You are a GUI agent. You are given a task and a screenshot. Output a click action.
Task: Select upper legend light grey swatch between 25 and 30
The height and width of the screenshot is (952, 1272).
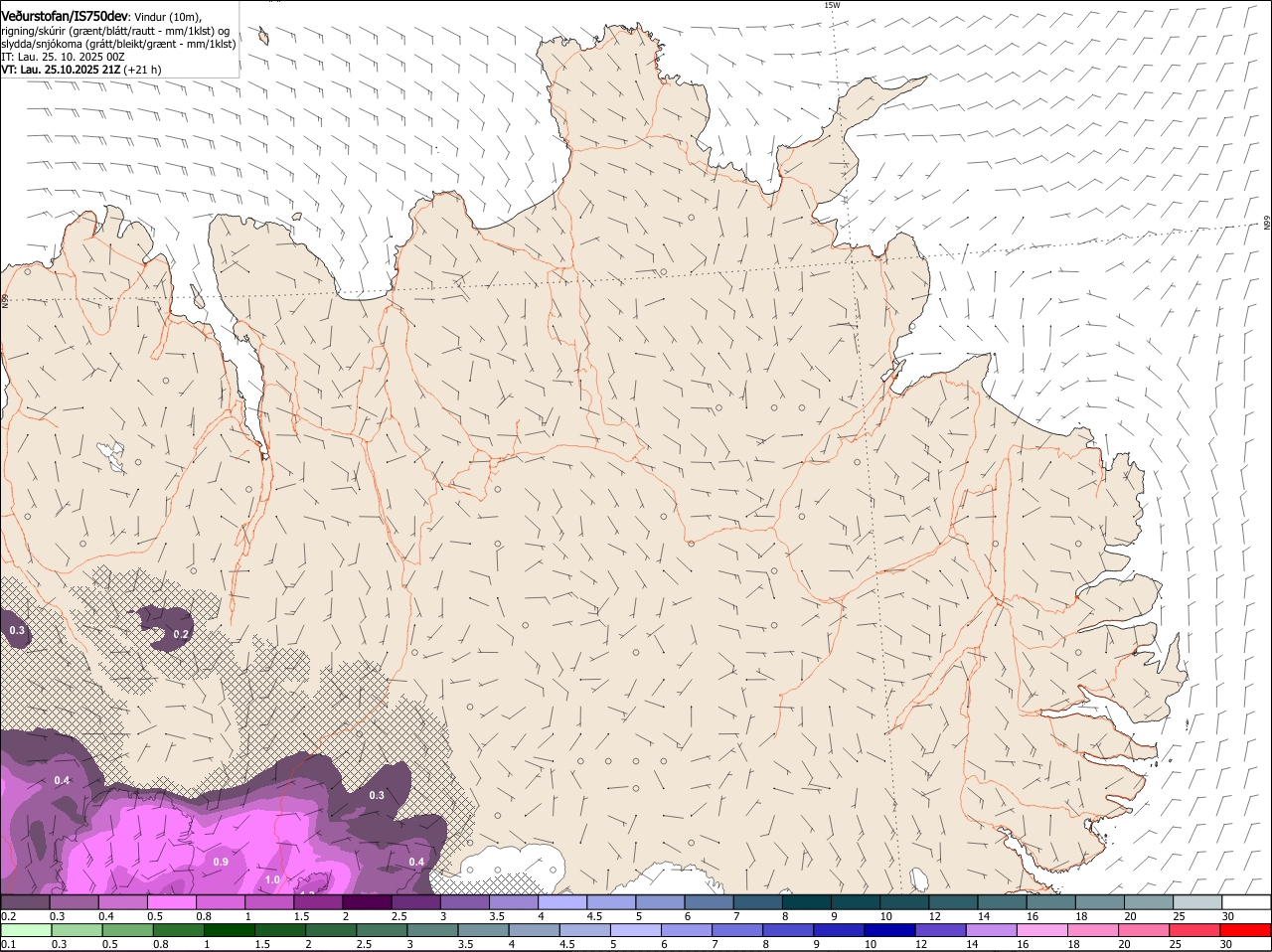1197,901
